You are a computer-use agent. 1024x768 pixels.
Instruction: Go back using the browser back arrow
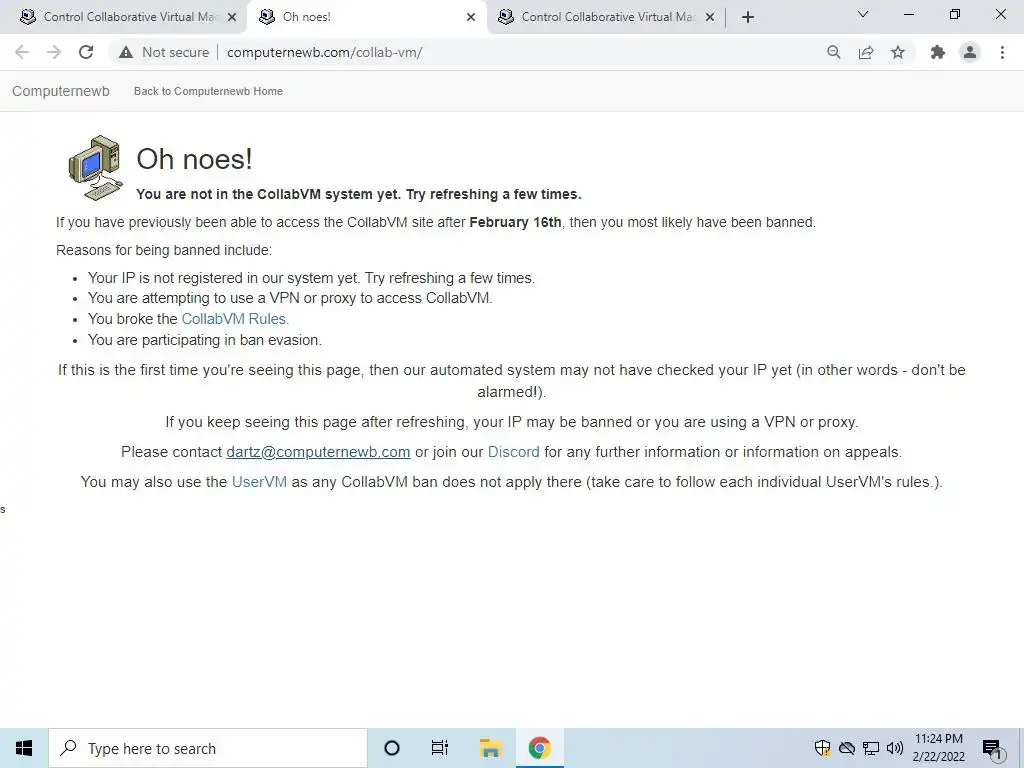point(22,52)
